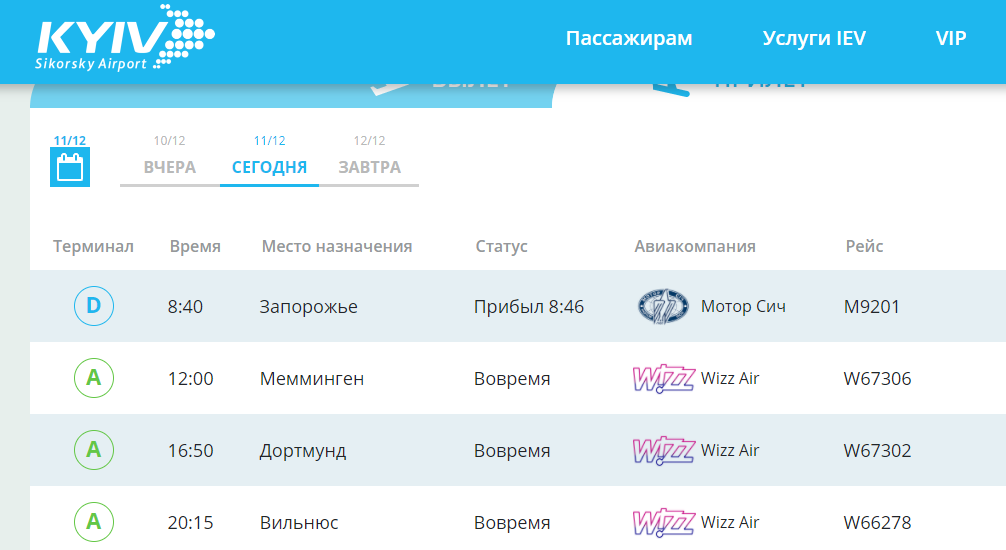Click terminal A badge for Мемминген flight
This screenshot has height=550, width=1006.
94,378
